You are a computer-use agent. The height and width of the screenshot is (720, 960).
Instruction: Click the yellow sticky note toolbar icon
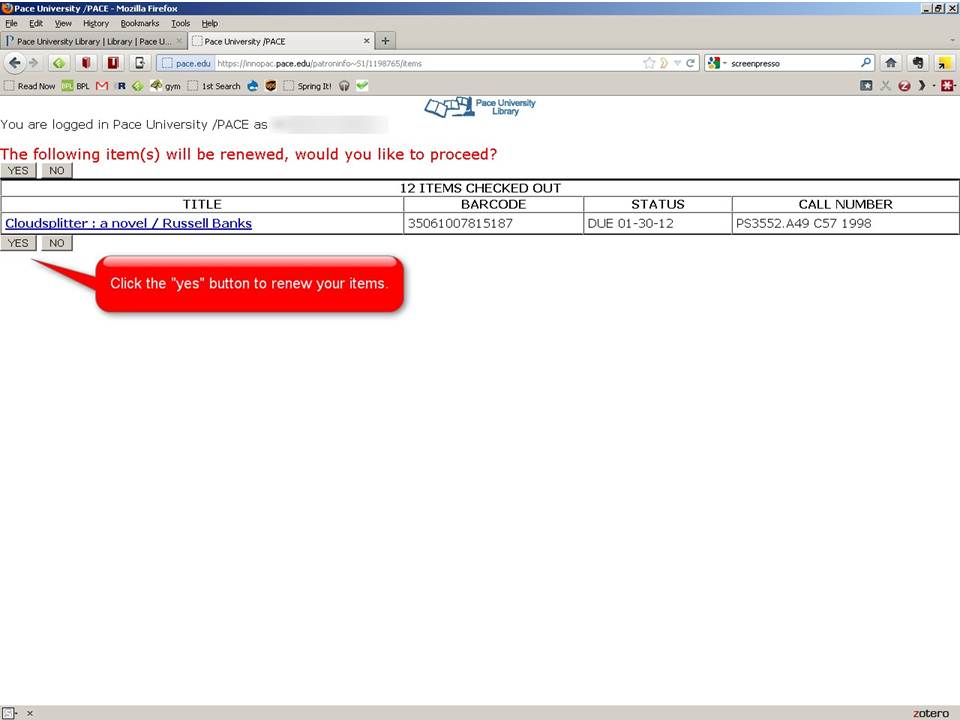click(x=944, y=62)
